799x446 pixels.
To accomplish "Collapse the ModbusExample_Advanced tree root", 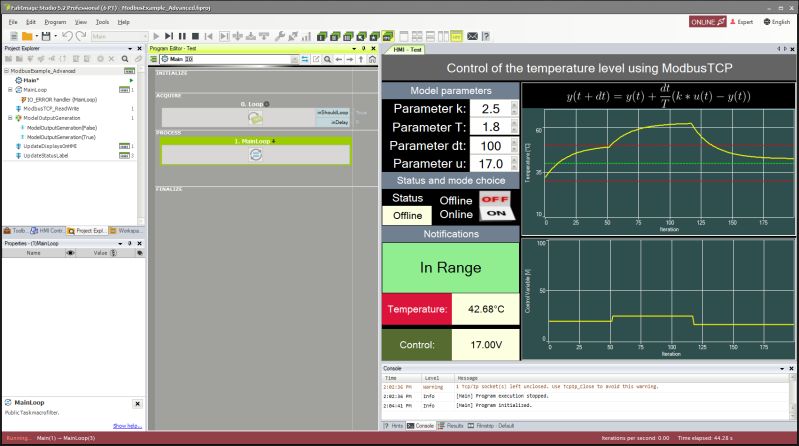I will 7,71.
